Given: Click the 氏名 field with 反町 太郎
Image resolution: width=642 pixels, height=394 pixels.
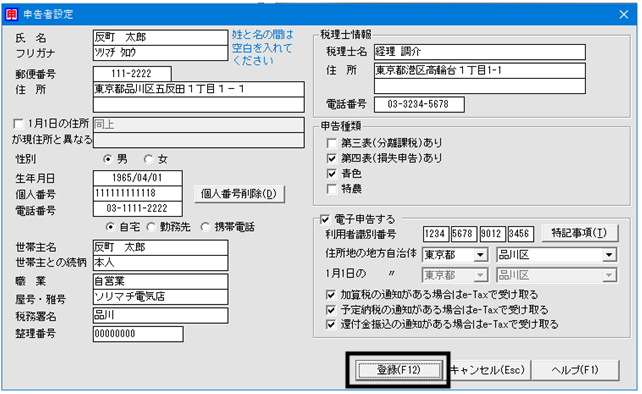Looking at the screenshot, I should coord(160,37).
